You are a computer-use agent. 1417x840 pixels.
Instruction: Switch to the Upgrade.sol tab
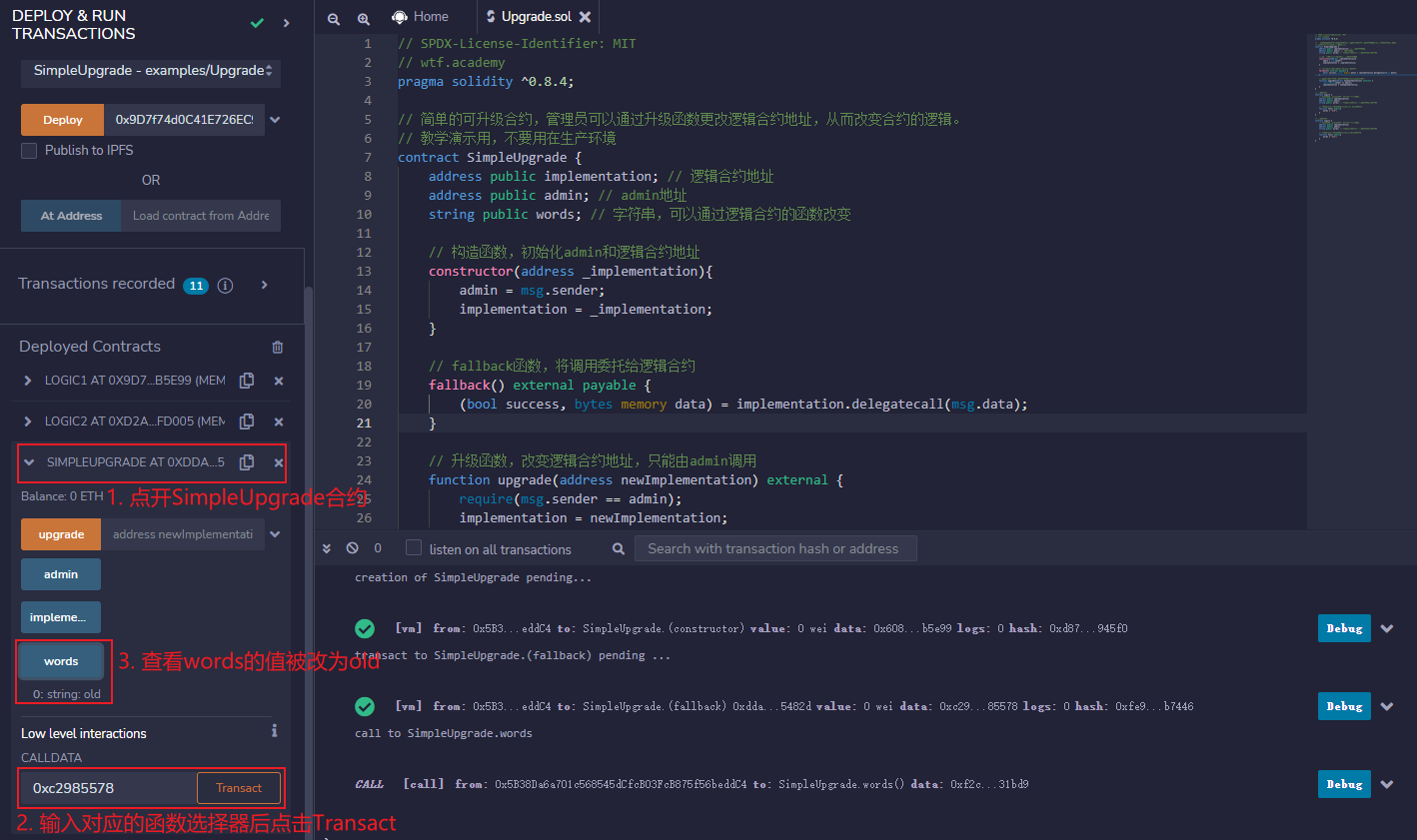click(x=537, y=17)
